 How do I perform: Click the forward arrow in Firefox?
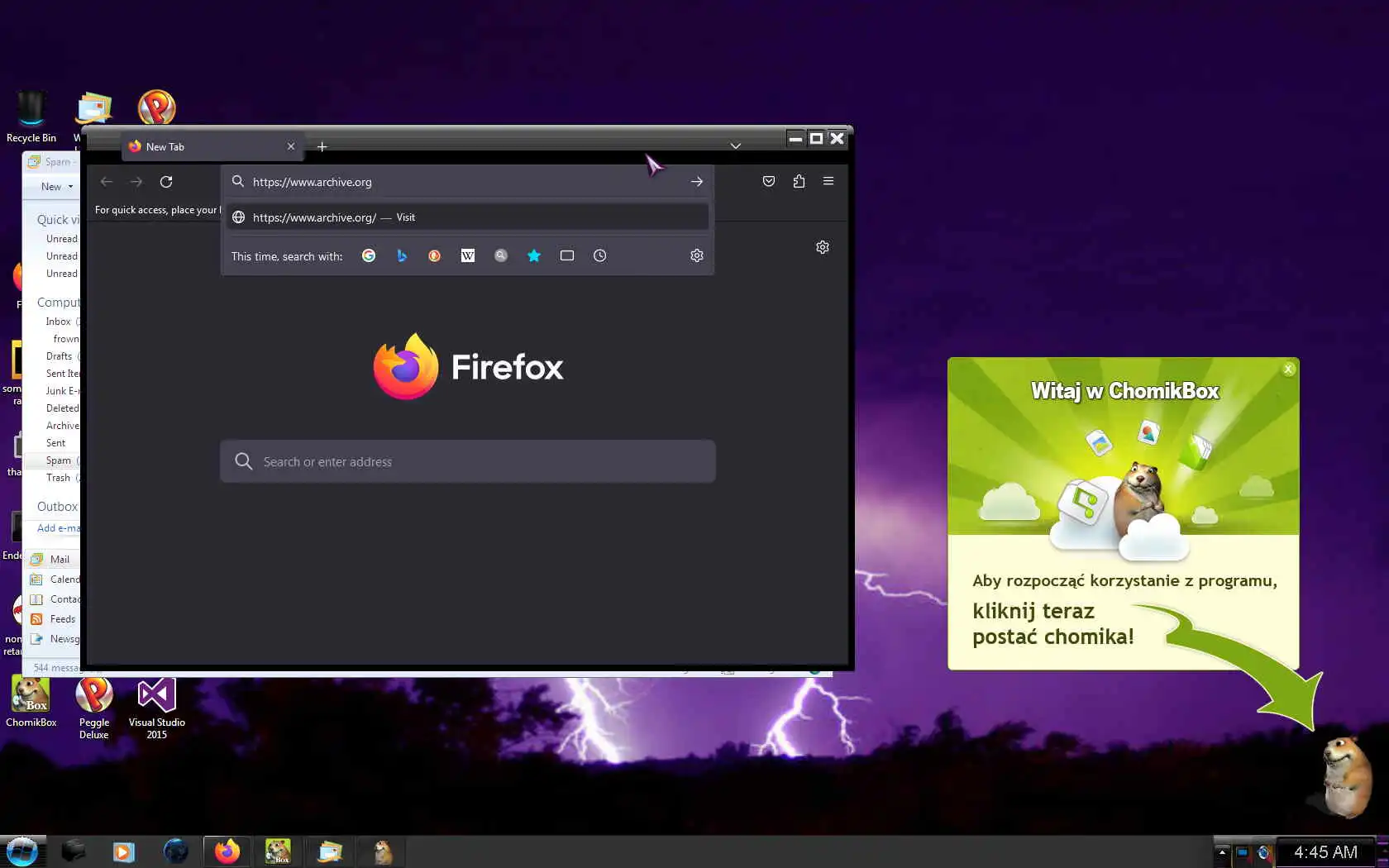pyautogui.click(x=136, y=182)
